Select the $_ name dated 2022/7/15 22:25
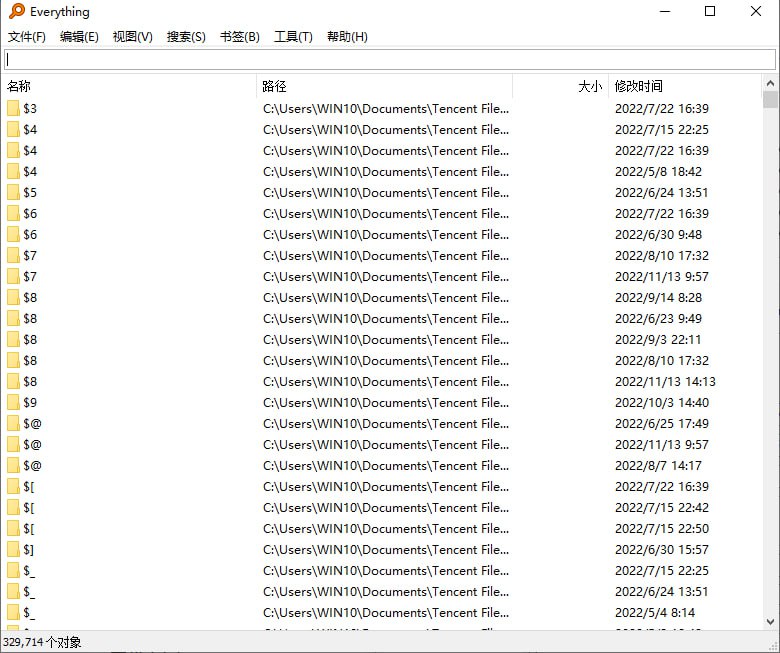The height and width of the screenshot is (653, 780). 29,570
